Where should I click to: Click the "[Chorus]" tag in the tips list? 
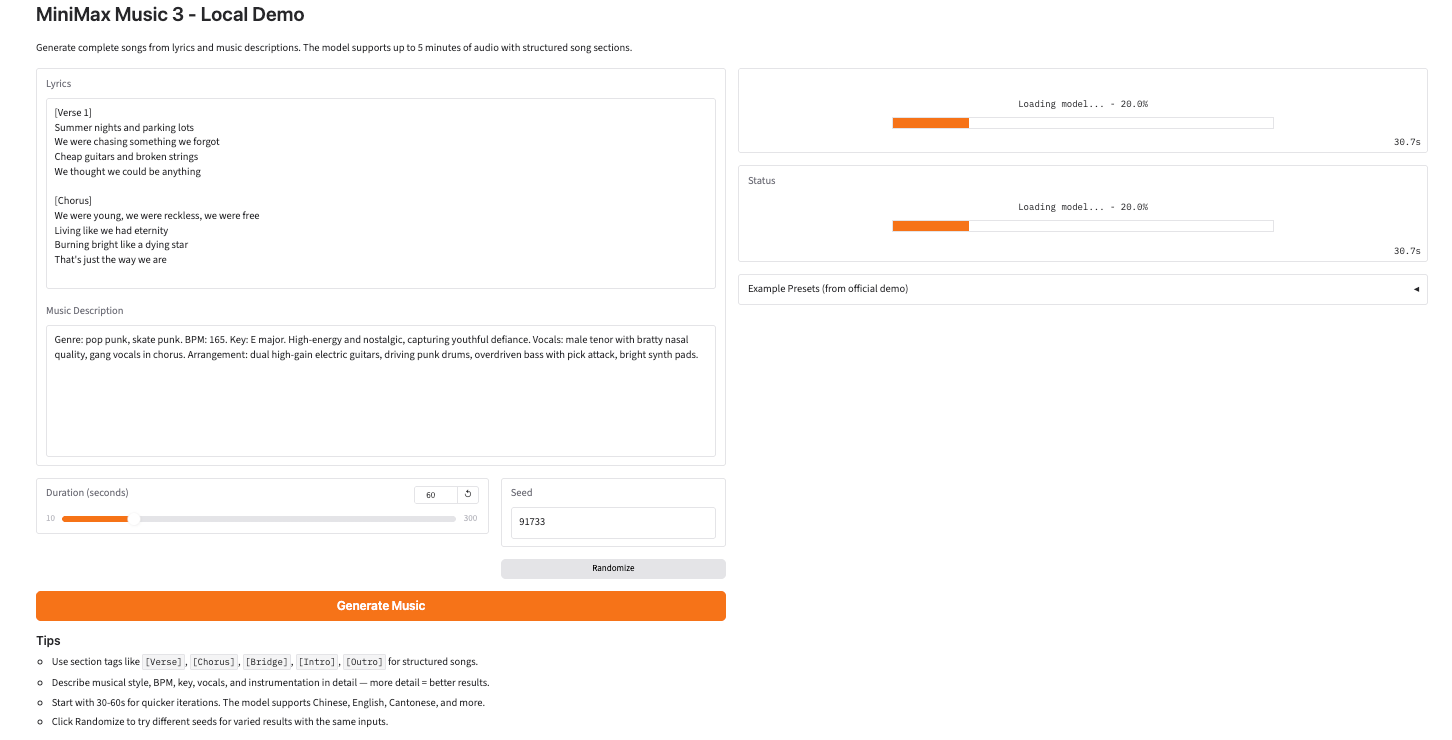214,662
